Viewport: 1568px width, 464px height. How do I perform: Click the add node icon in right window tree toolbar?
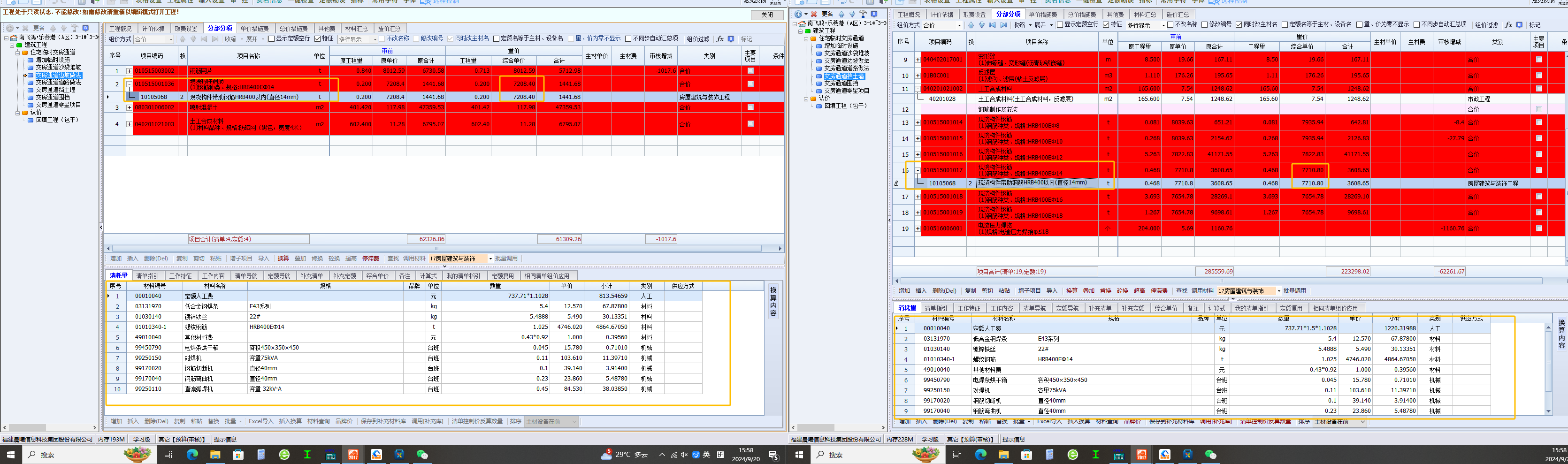click(798, 14)
